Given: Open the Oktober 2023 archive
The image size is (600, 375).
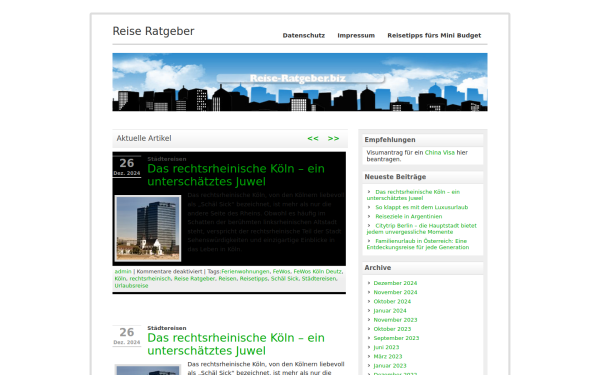Looking at the screenshot, I should tap(392, 329).
